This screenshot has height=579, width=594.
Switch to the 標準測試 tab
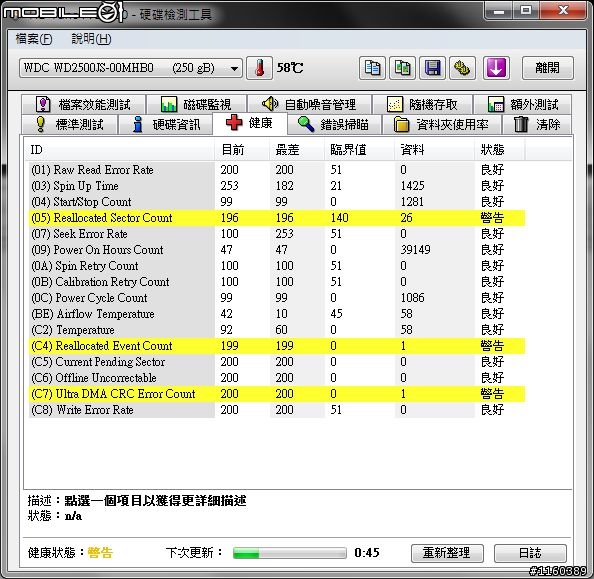[x=69, y=124]
